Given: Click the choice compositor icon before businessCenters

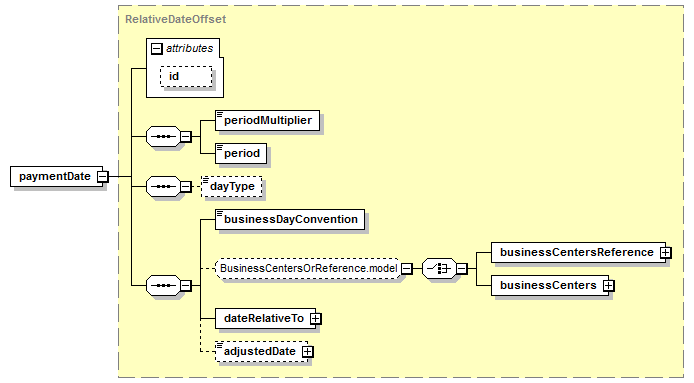Looking at the screenshot, I should 439,268.
